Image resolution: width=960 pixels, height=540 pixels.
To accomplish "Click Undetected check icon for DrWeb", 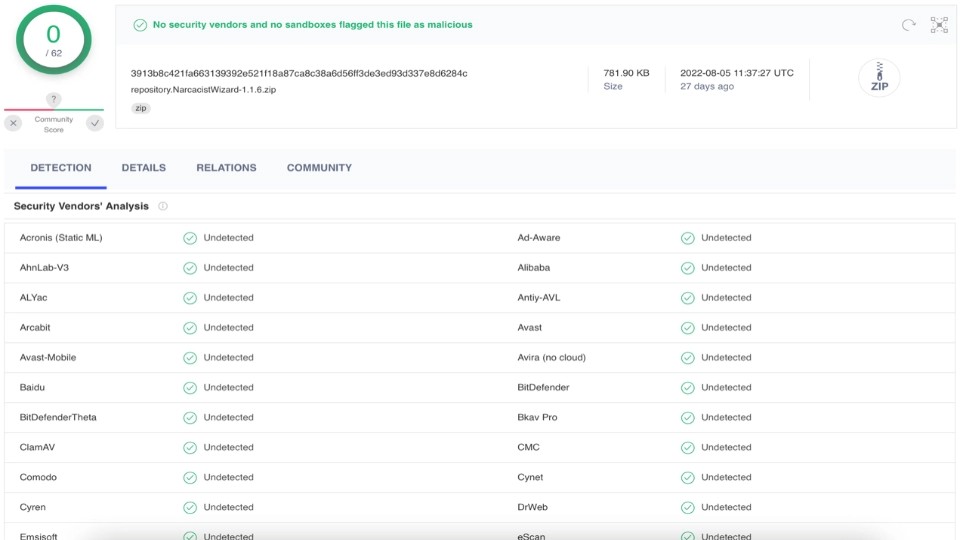I will click(x=688, y=508).
